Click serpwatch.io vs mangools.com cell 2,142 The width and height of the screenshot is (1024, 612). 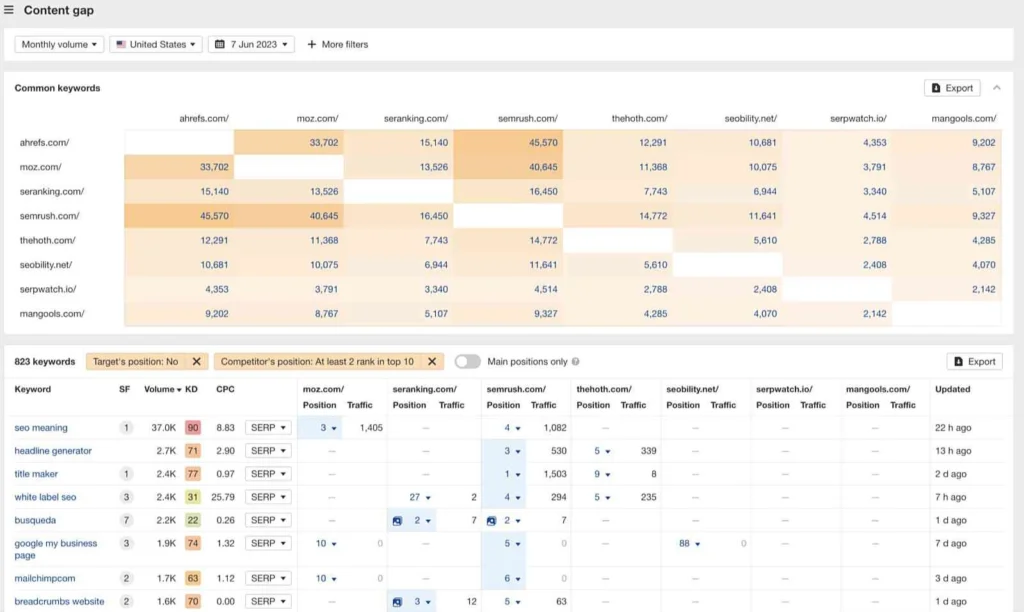947,289
